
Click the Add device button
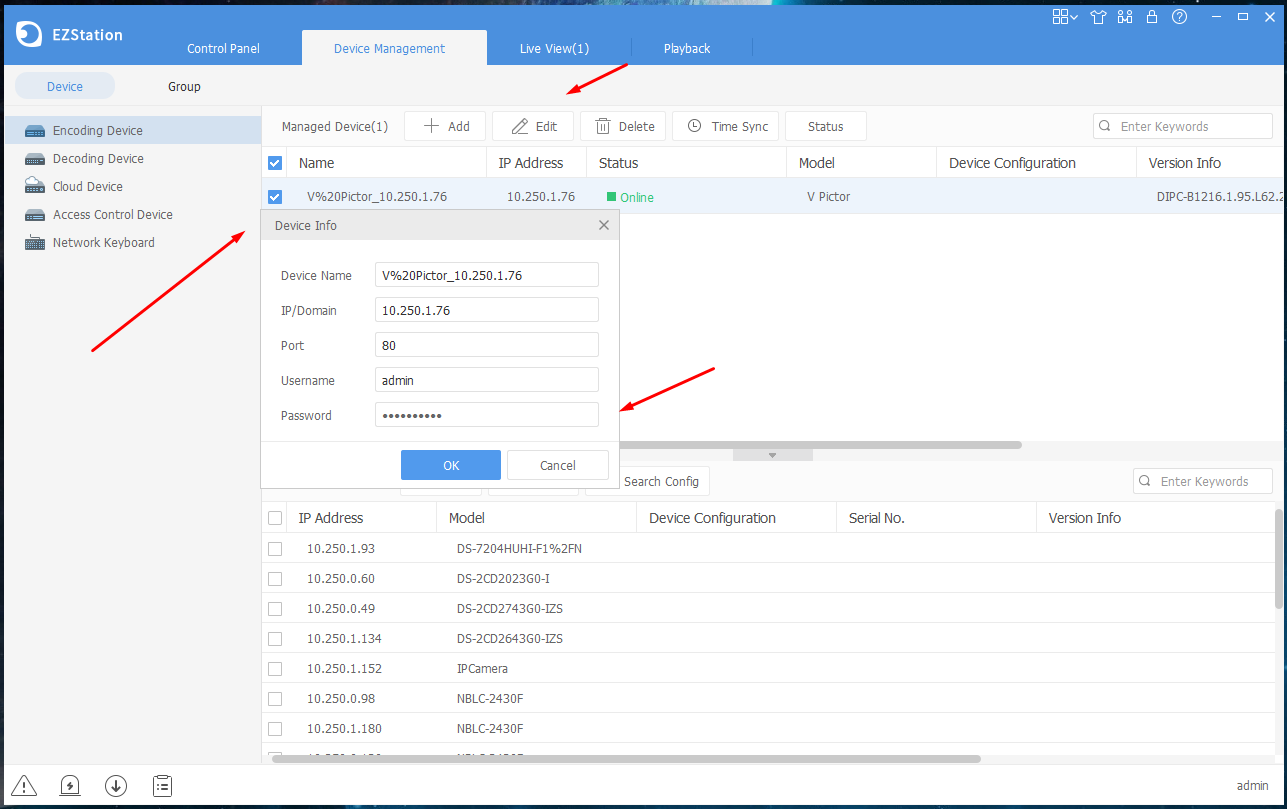coord(445,126)
